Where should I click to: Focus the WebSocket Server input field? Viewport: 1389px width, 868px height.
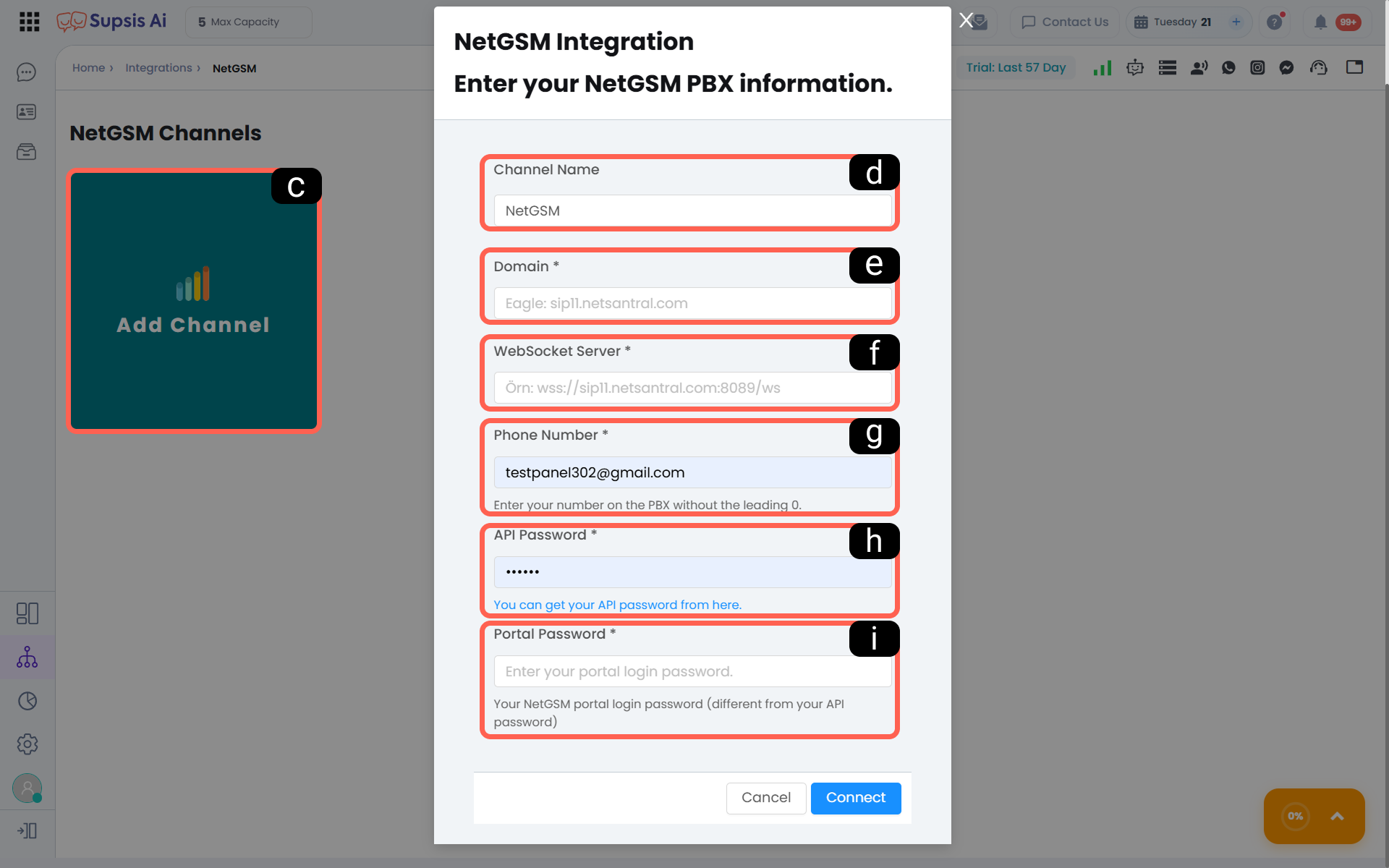tap(692, 388)
